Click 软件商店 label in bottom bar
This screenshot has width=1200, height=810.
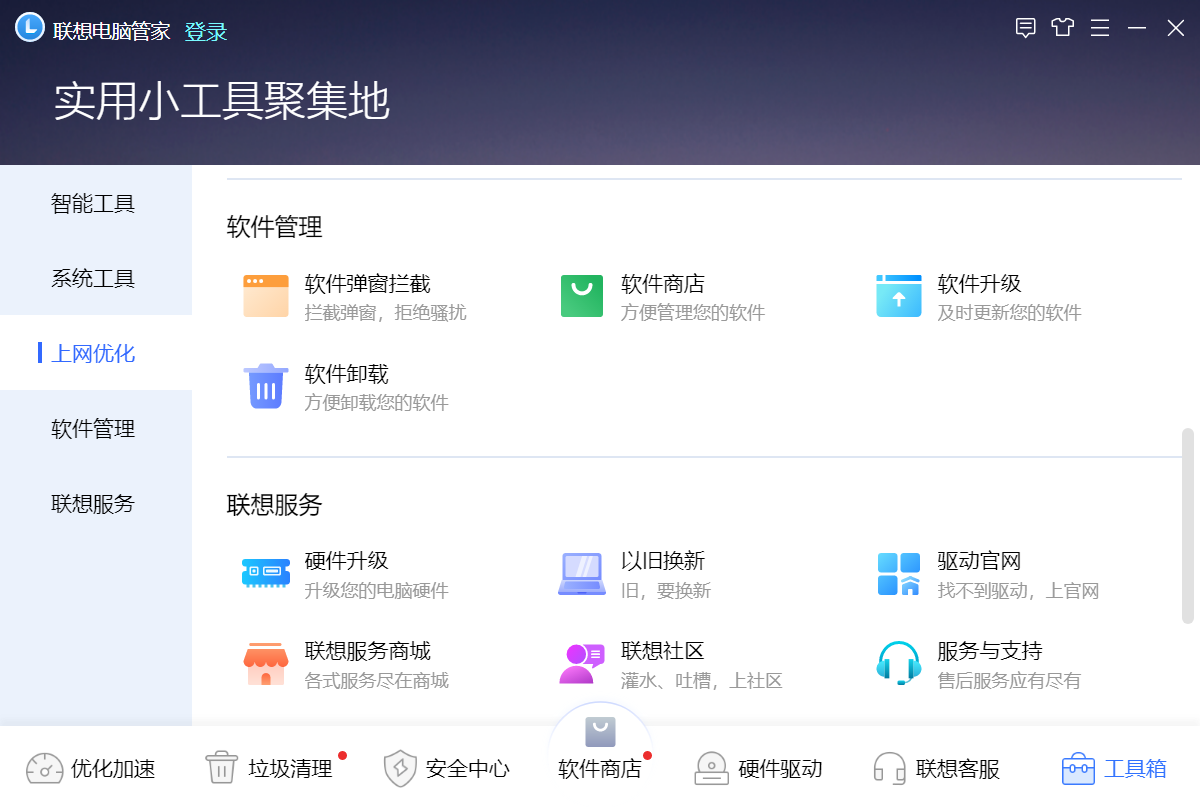click(x=600, y=769)
